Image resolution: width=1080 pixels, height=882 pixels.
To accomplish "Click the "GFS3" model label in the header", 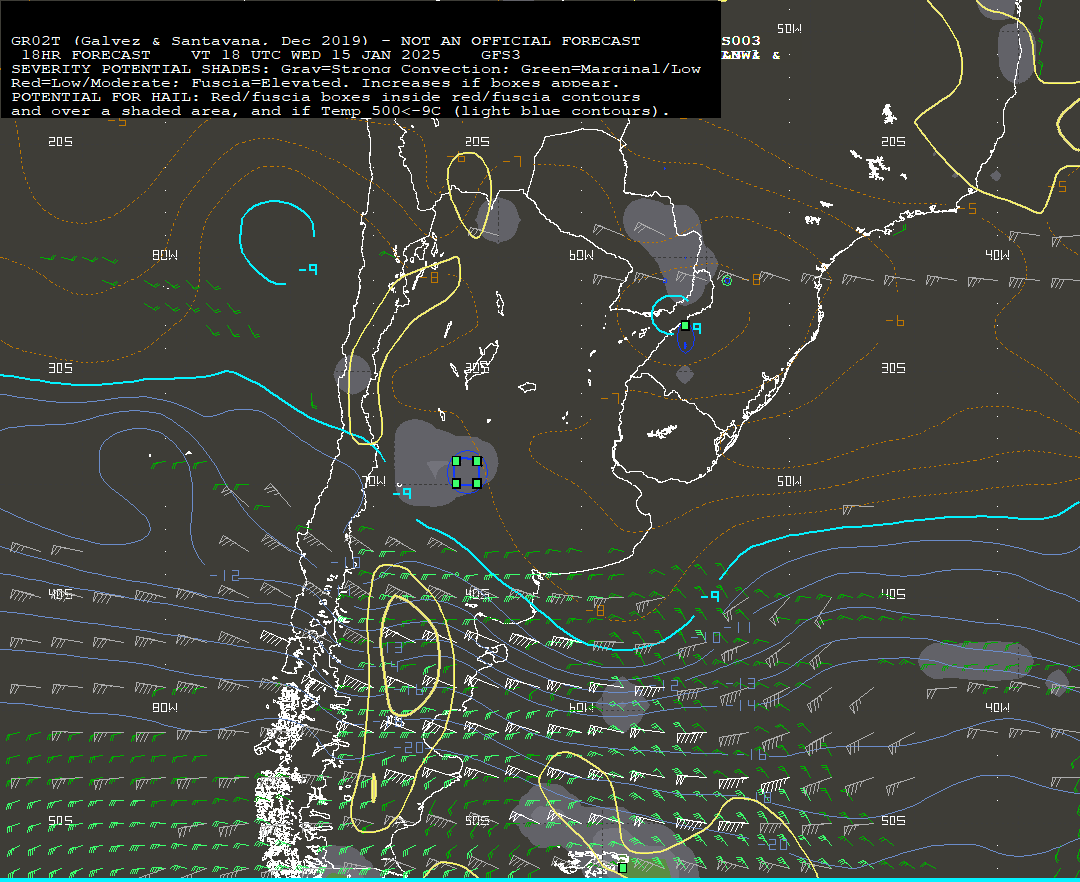I will point(501,55).
